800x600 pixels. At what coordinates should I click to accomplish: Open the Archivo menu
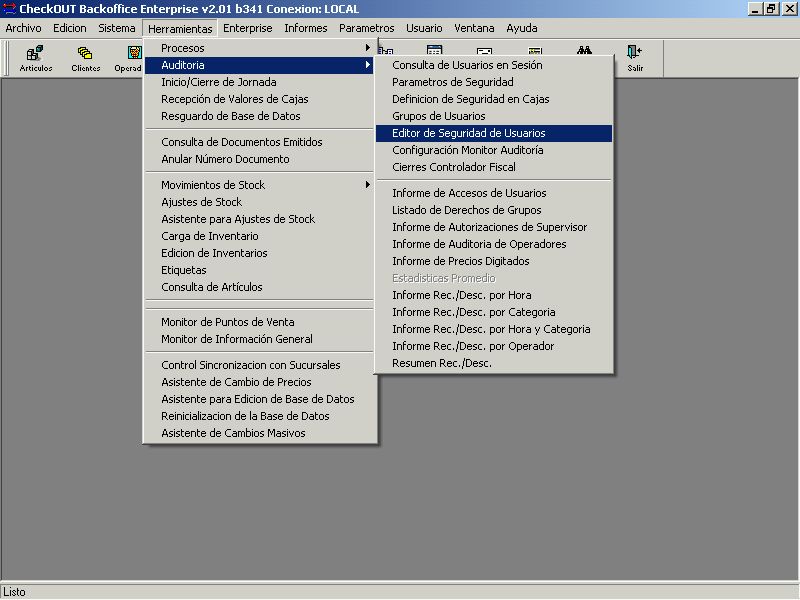(x=23, y=28)
